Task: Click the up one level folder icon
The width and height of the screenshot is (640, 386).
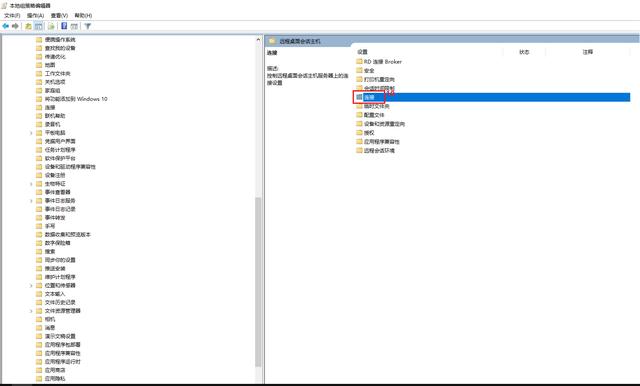Action: point(28,26)
